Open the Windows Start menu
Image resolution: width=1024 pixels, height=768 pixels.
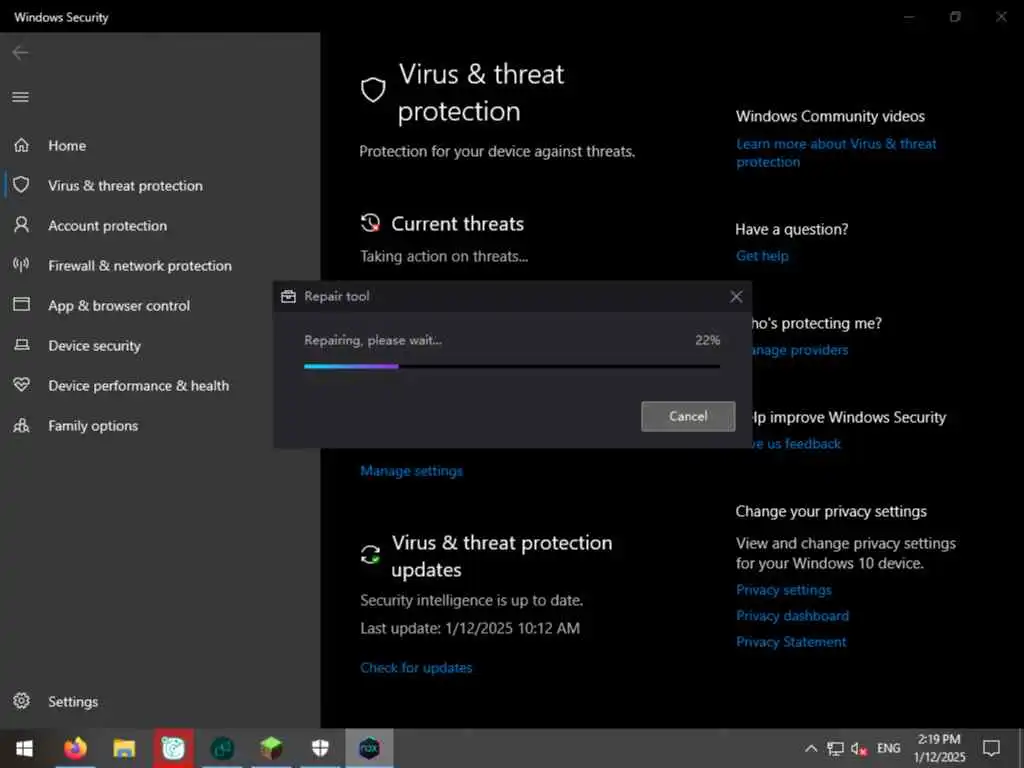[x=24, y=748]
